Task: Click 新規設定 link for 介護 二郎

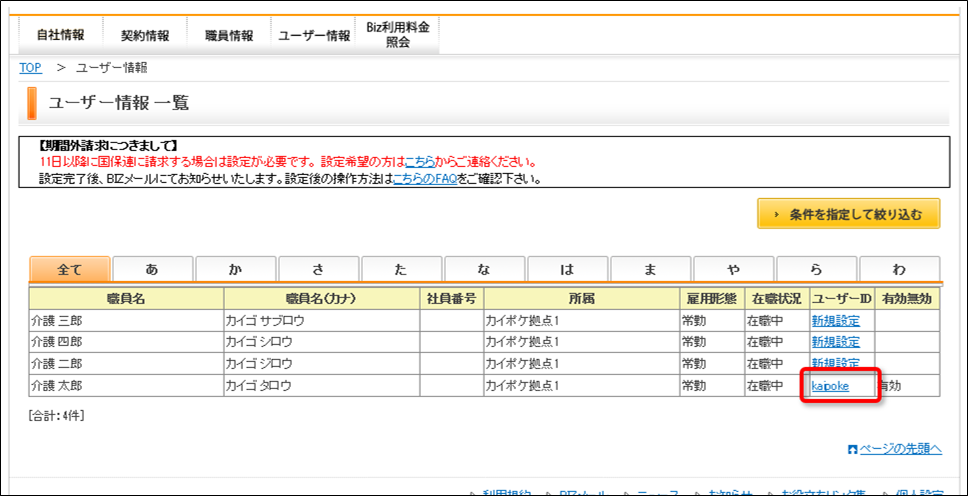Action: coord(835,363)
